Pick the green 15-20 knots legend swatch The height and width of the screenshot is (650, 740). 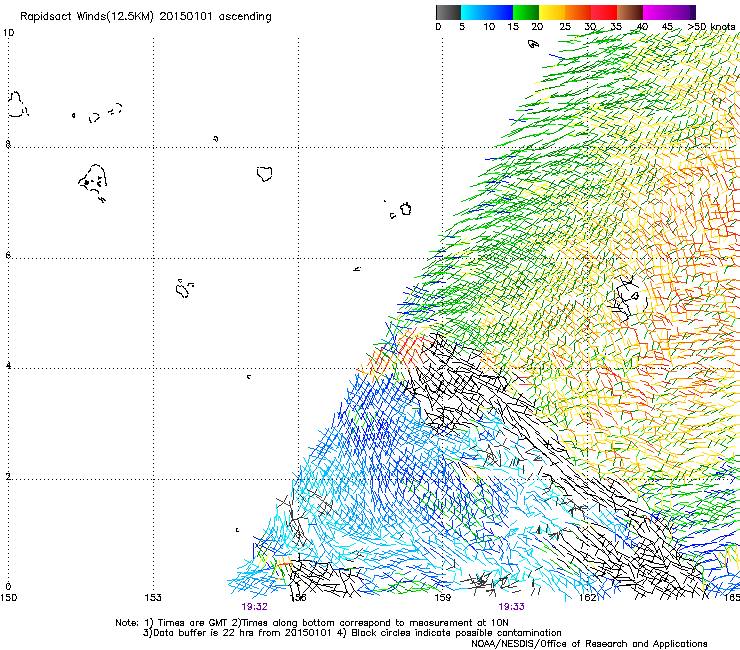click(526, 12)
